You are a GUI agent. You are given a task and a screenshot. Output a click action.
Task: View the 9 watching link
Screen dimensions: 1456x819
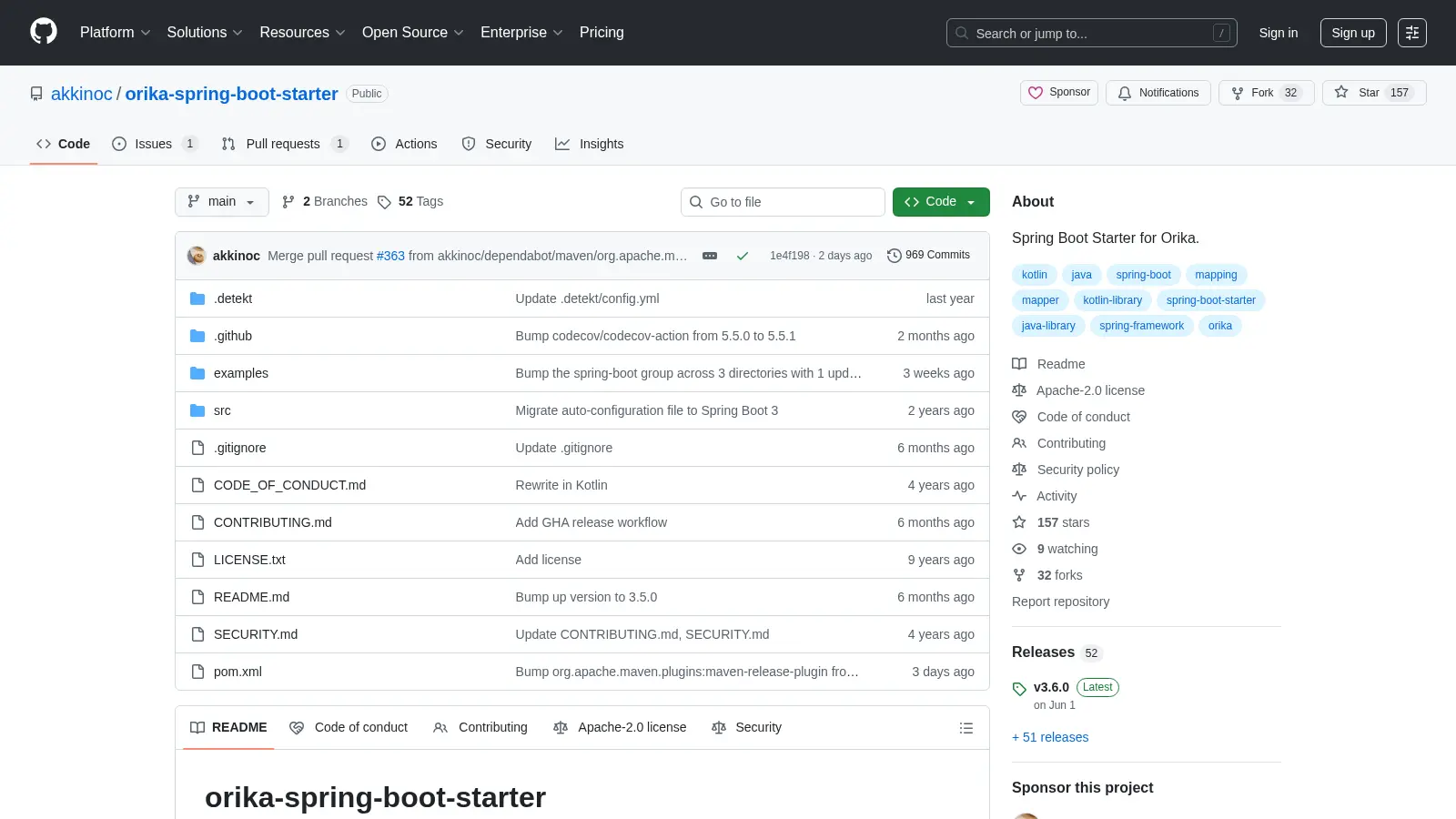point(1056,549)
